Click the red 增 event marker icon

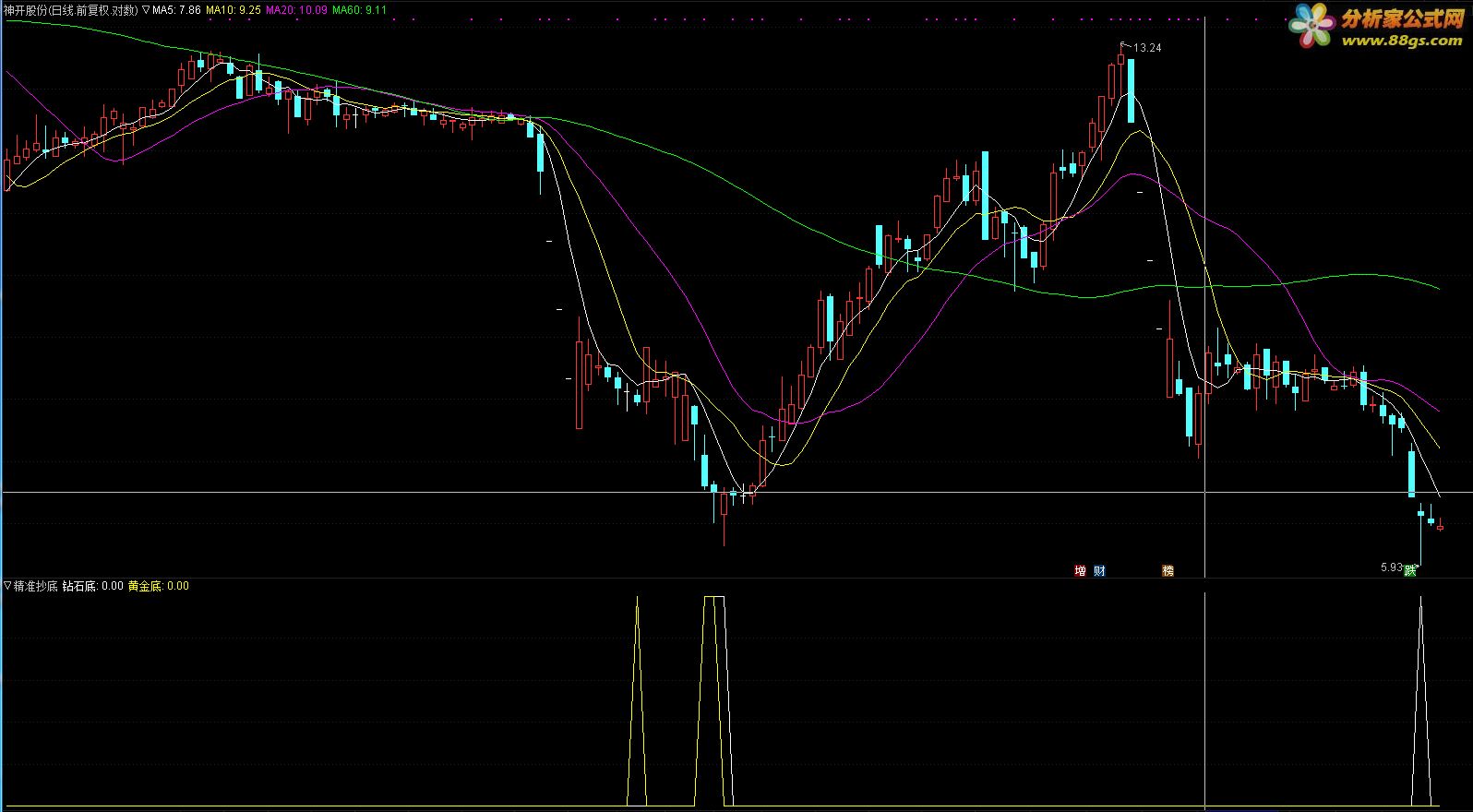coord(1080,571)
